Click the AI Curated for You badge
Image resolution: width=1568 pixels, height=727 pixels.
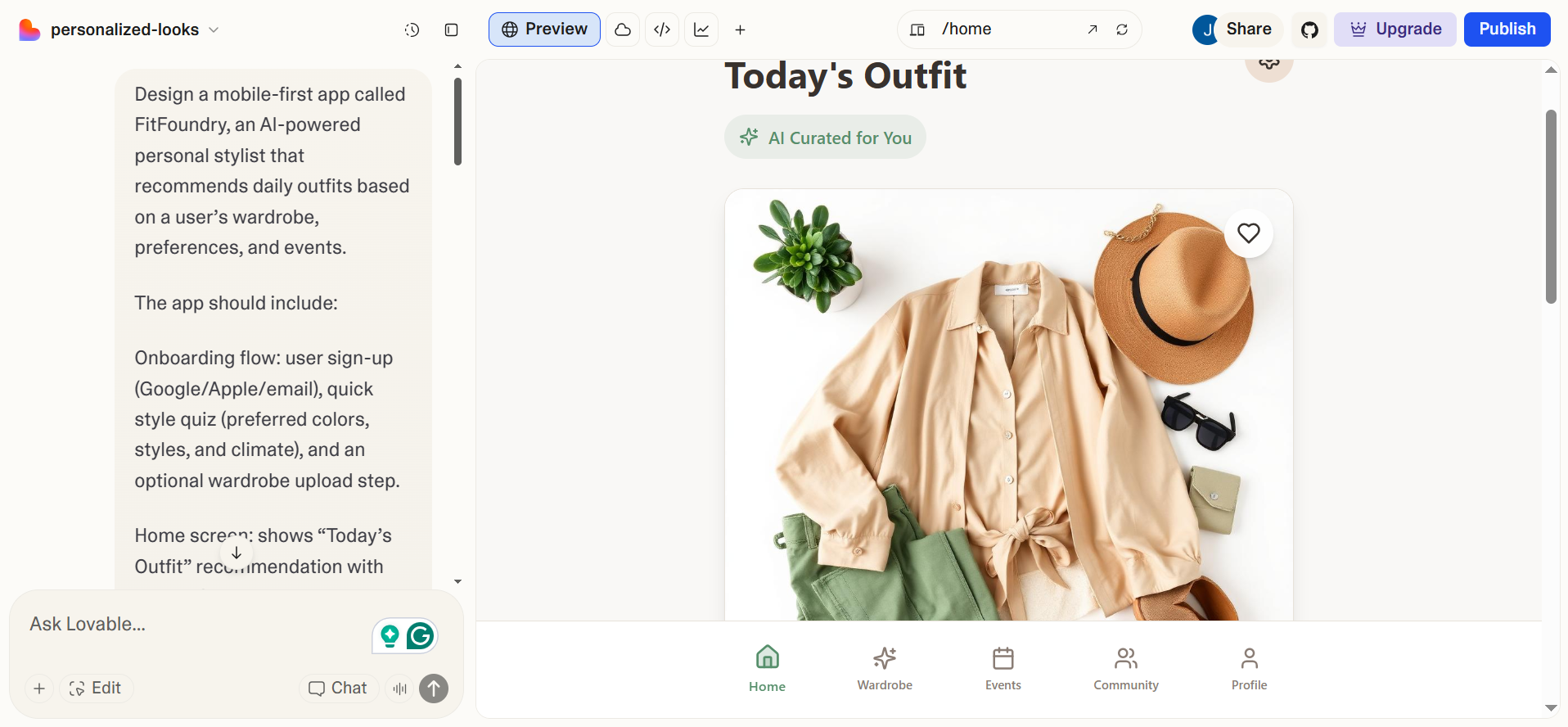[x=825, y=138]
